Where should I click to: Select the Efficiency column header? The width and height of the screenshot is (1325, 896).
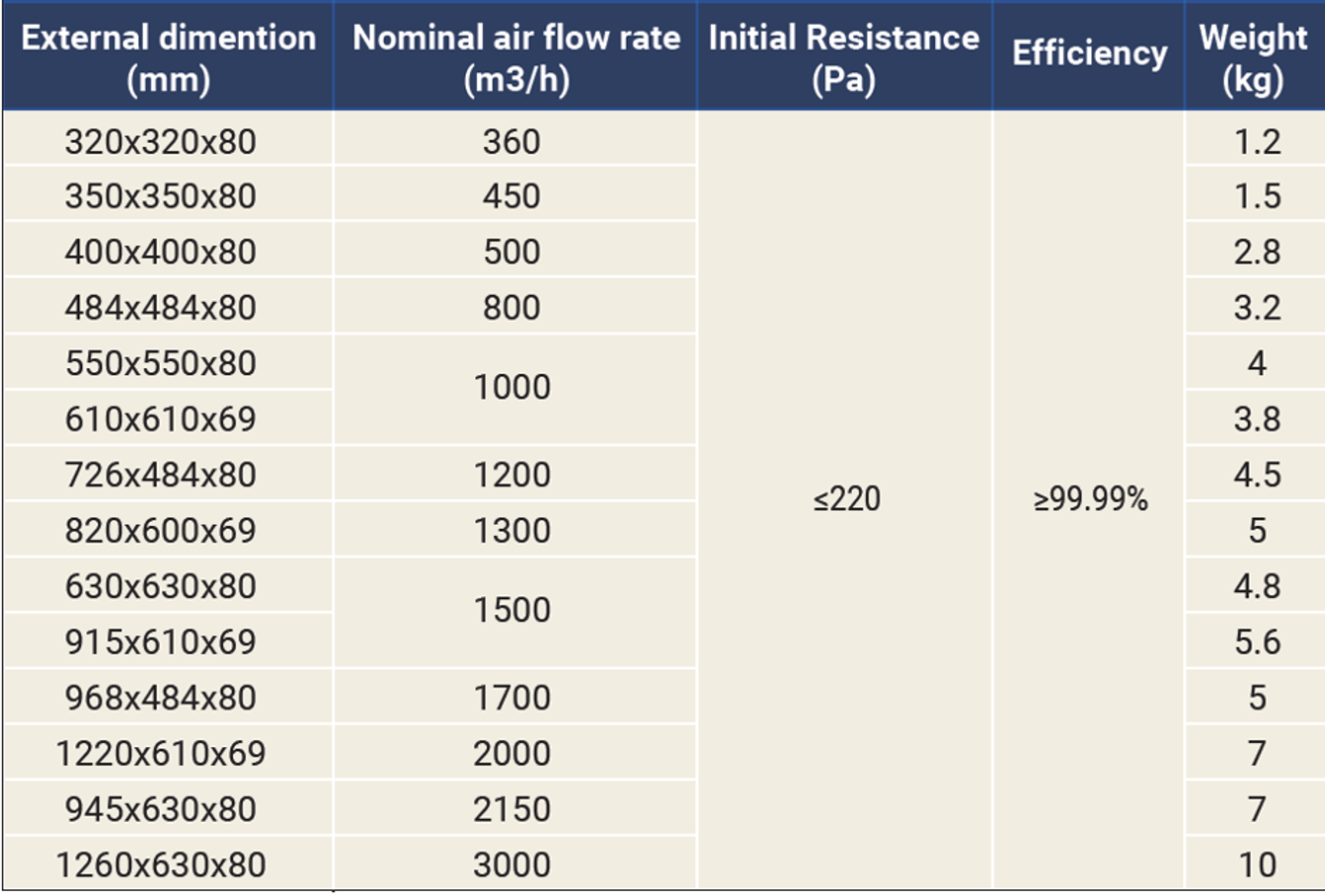1089,52
